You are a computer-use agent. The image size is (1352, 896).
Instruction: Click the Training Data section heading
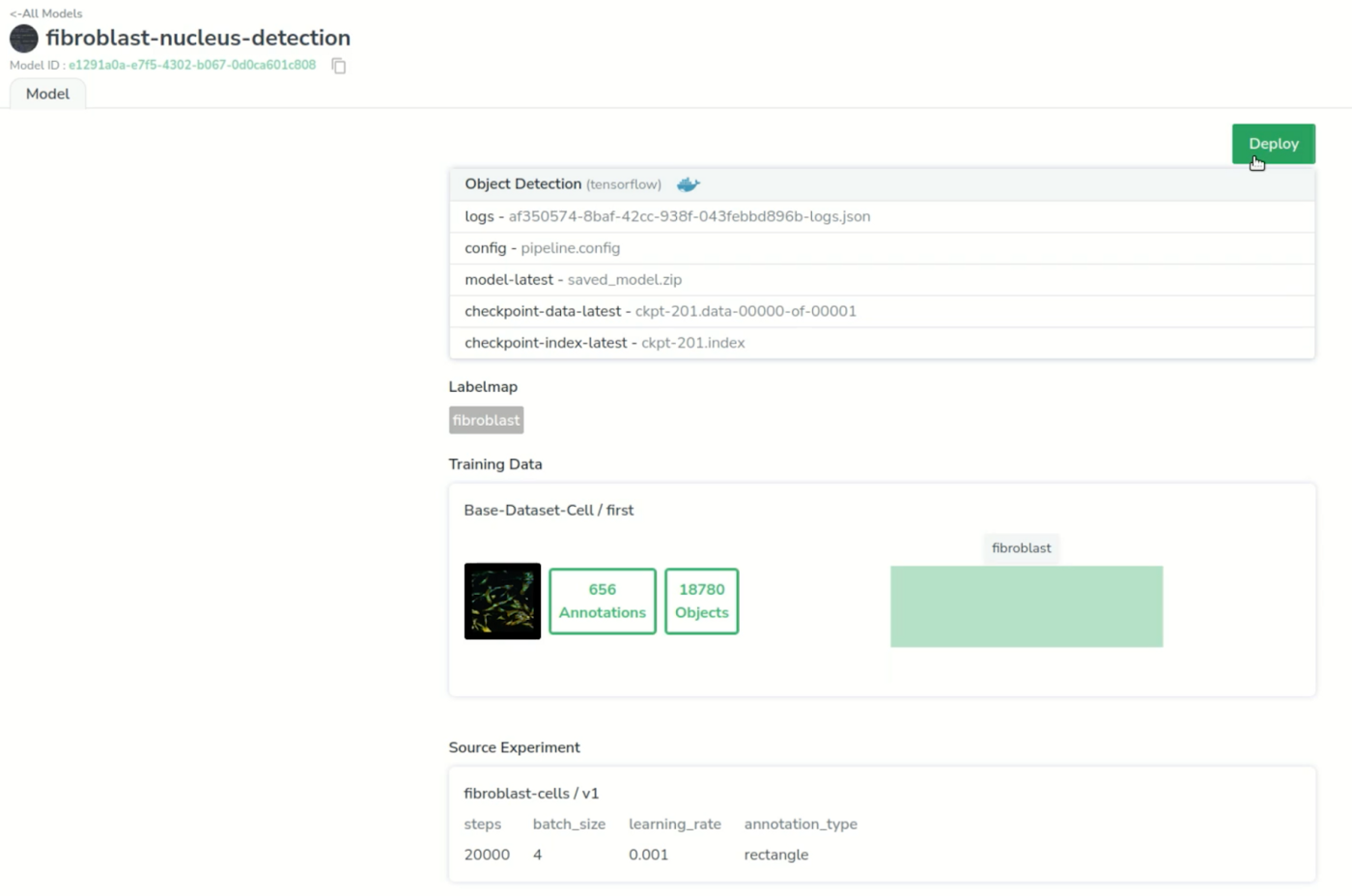tap(495, 463)
